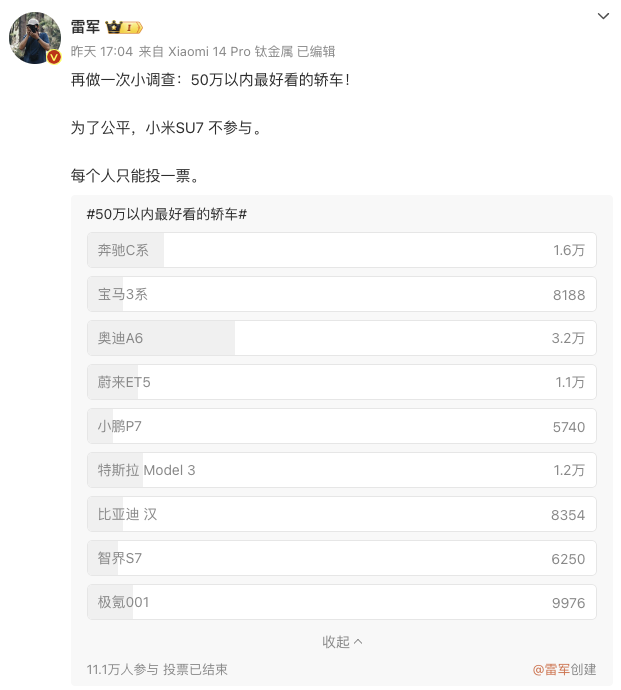Screen dimensions: 621x690
Task: Select the 极氪001 poll option
Action: [x=342, y=602]
